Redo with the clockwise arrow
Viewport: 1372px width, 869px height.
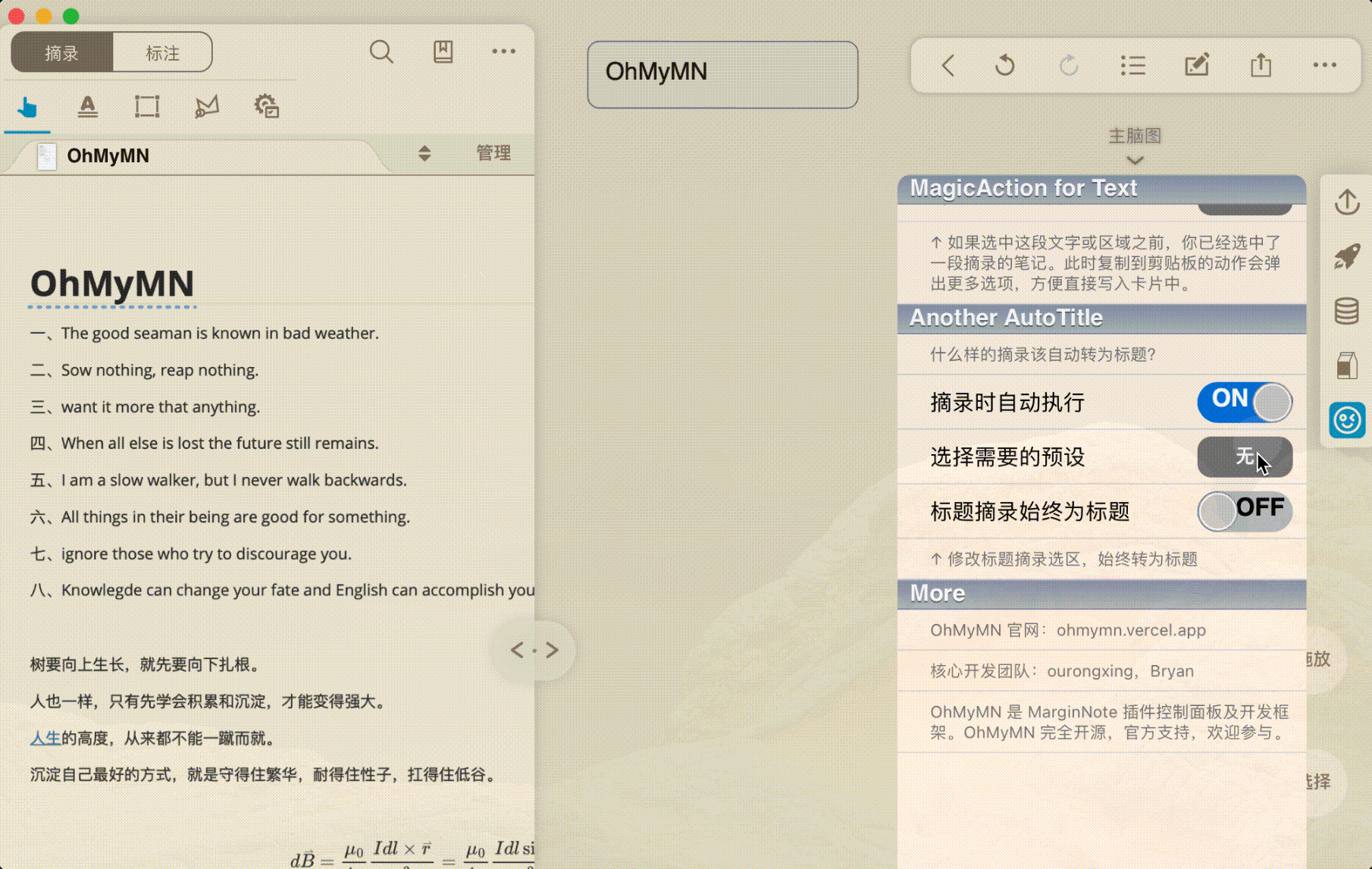click(1069, 65)
